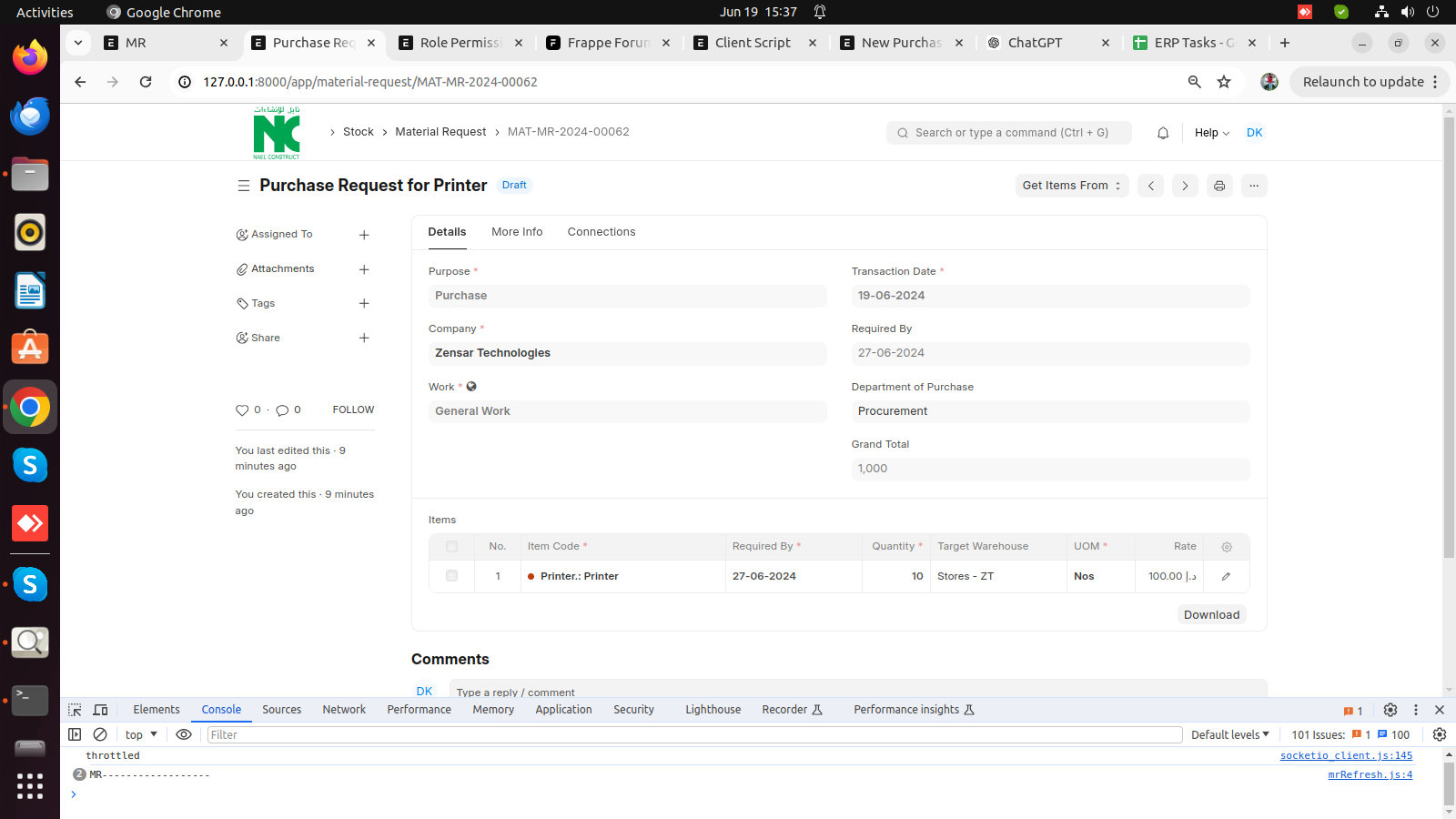Click the Draft status badge
Screen dimensions: 1456x819
click(x=514, y=186)
